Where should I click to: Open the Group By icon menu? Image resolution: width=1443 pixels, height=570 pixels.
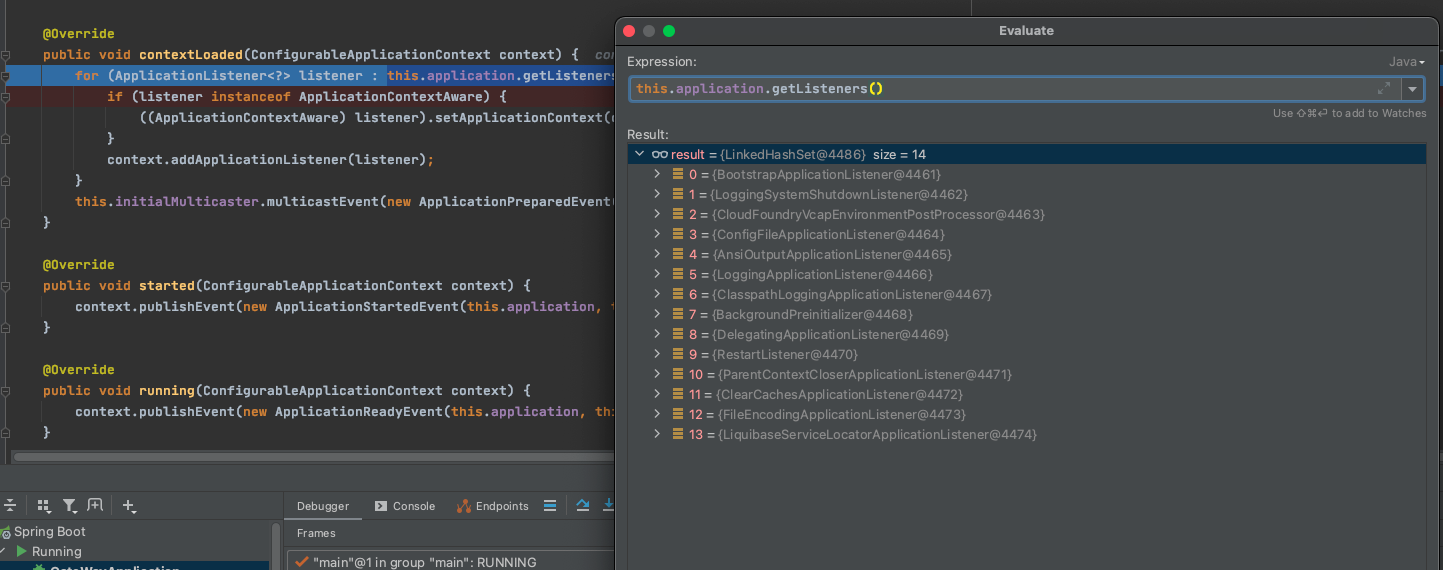(43, 506)
